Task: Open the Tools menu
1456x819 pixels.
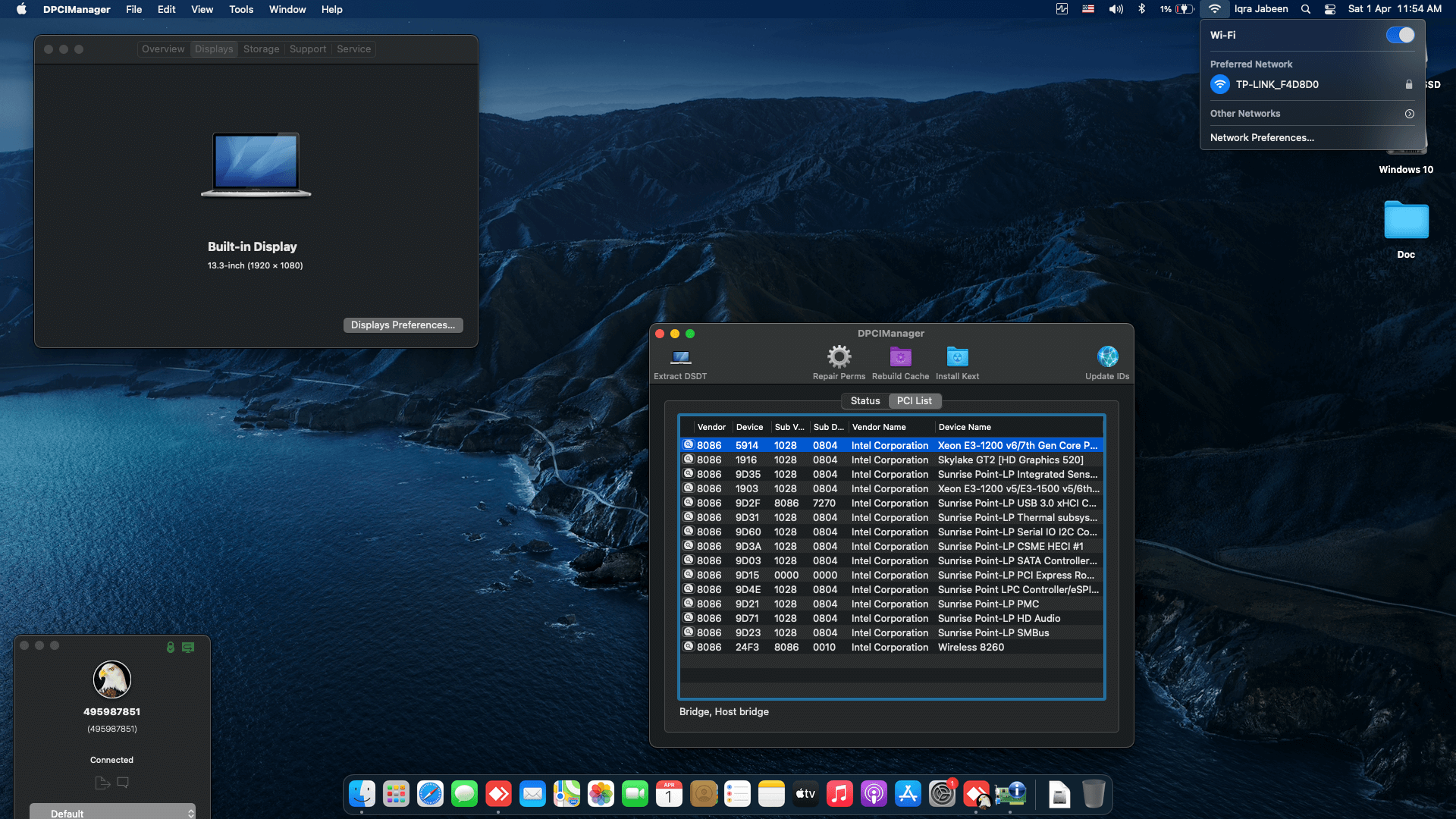Action: coord(240,9)
